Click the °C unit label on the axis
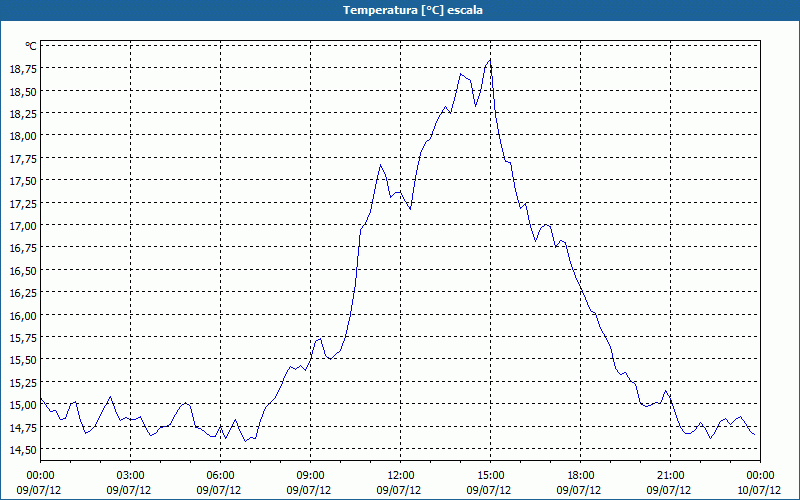This screenshot has width=800, height=500. (31, 46)
